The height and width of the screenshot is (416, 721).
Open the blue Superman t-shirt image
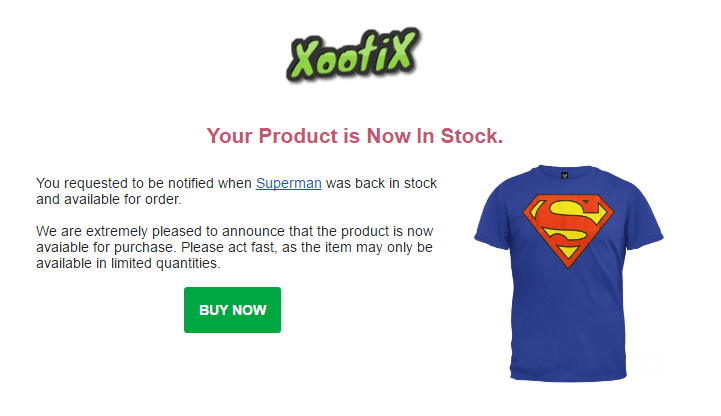[569, 273]
